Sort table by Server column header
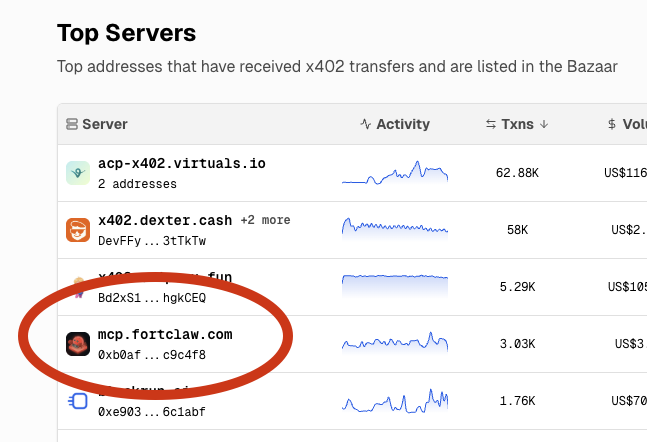The image size is (647, 442). pyautogui.click(x=97, y=124)
